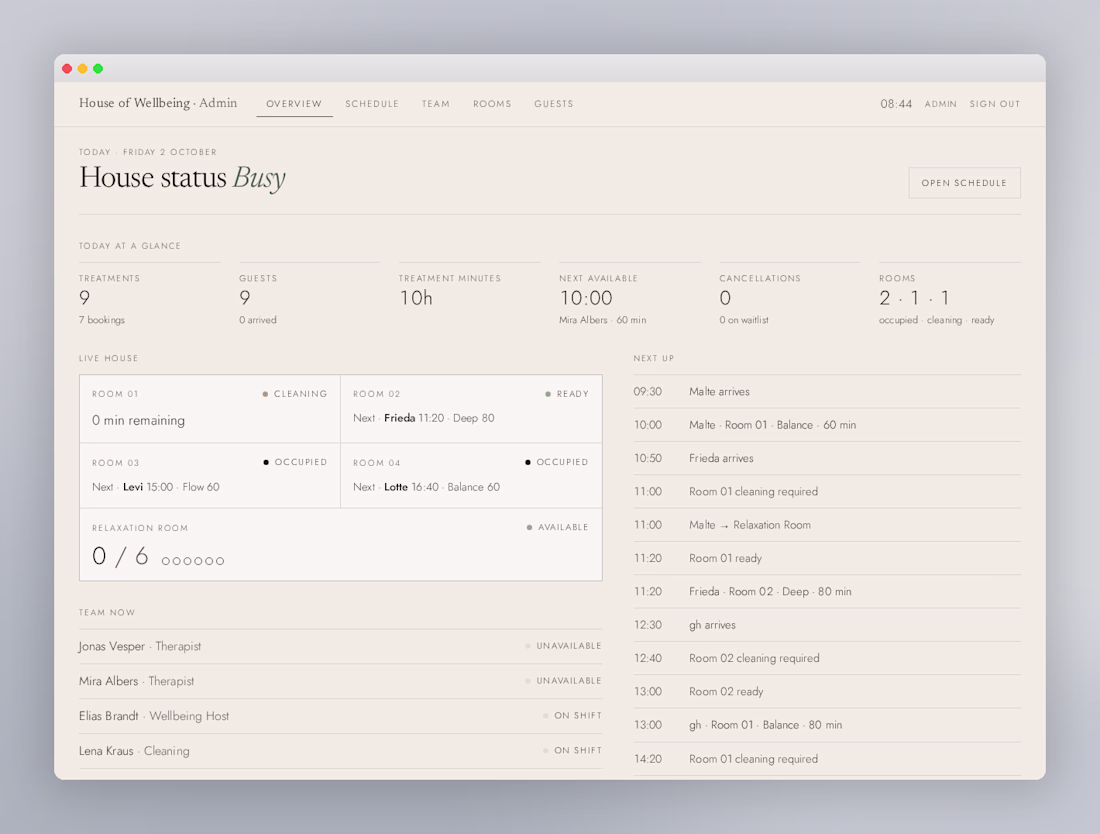Screen dimensions: 1100x834
Task: Click the Frieda Room 02 Deep 80 min entry
Action: [827, 591]
